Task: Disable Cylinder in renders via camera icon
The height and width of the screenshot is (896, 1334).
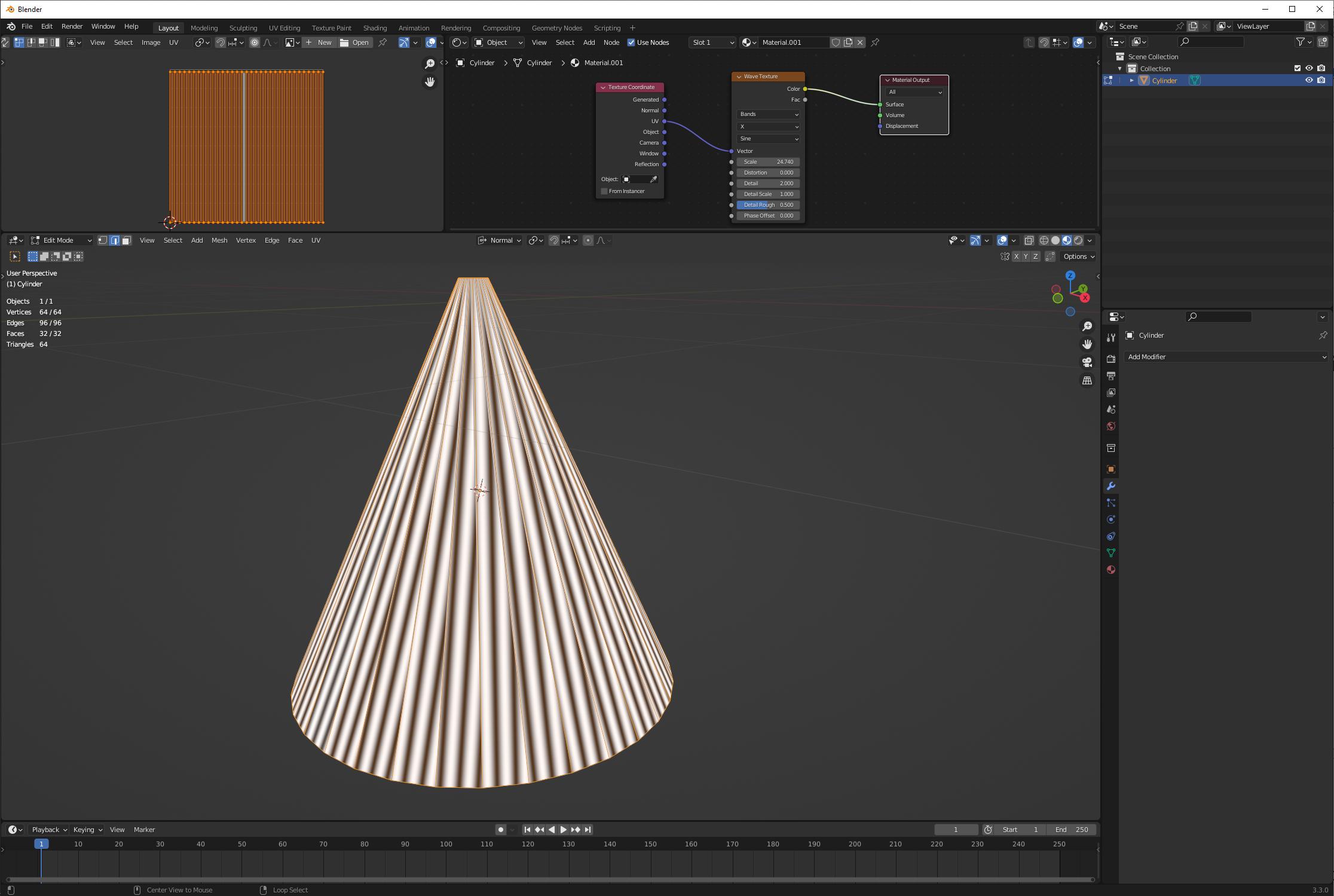Action: pos(1321,80)
